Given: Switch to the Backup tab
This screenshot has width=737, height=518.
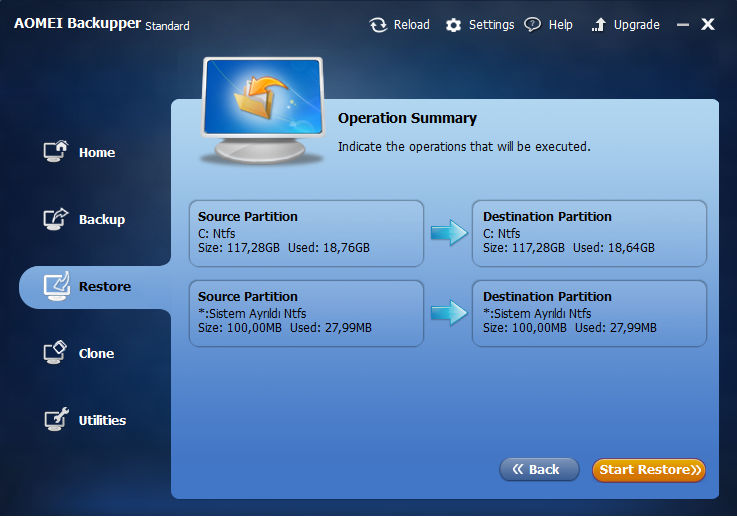Looking at the screenshot, I should point(102,220).
